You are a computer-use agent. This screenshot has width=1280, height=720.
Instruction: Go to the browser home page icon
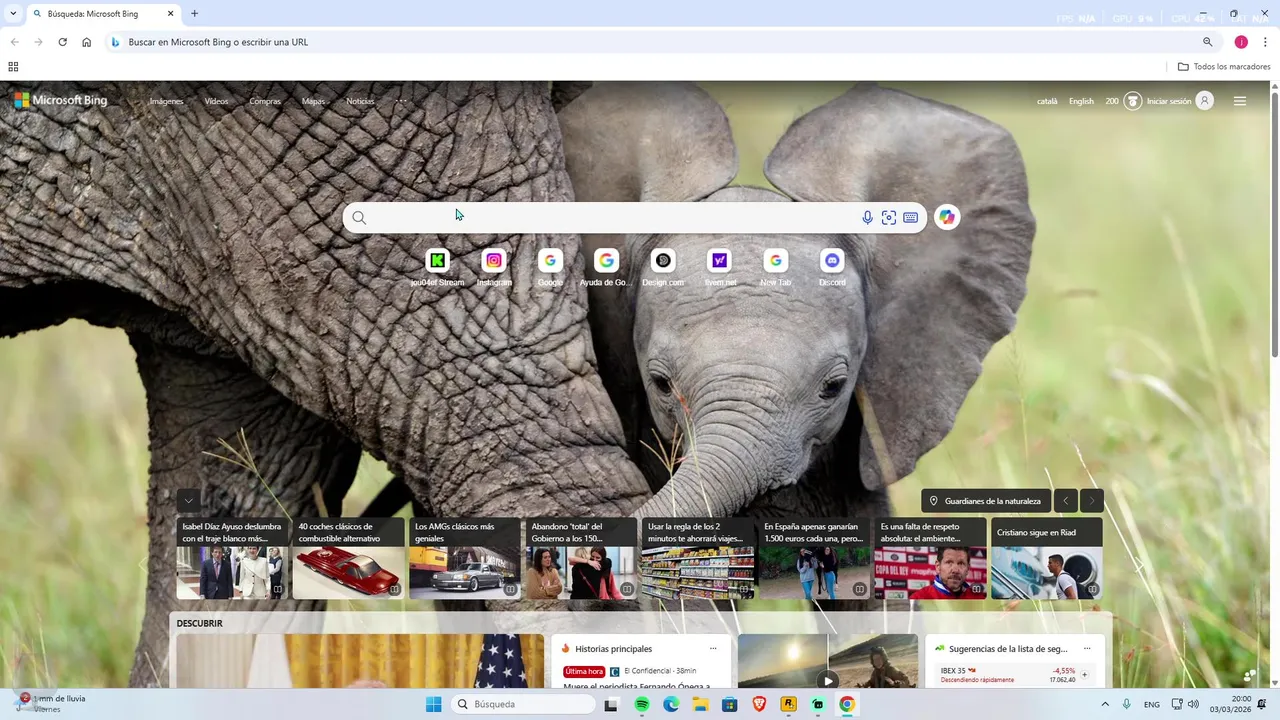tap(87, 42)
